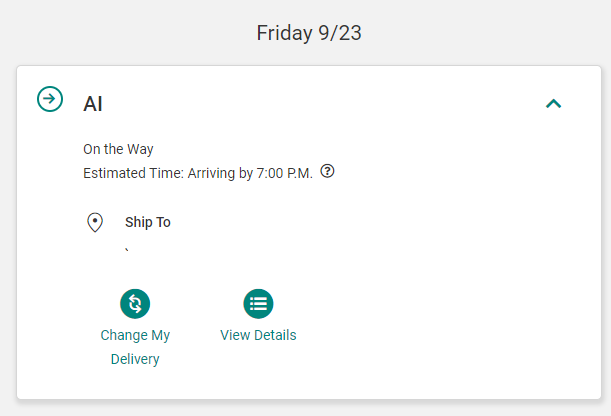Click the Friday 9/23 date heading
The image size is (611, 416).
[x=308, y=33]
